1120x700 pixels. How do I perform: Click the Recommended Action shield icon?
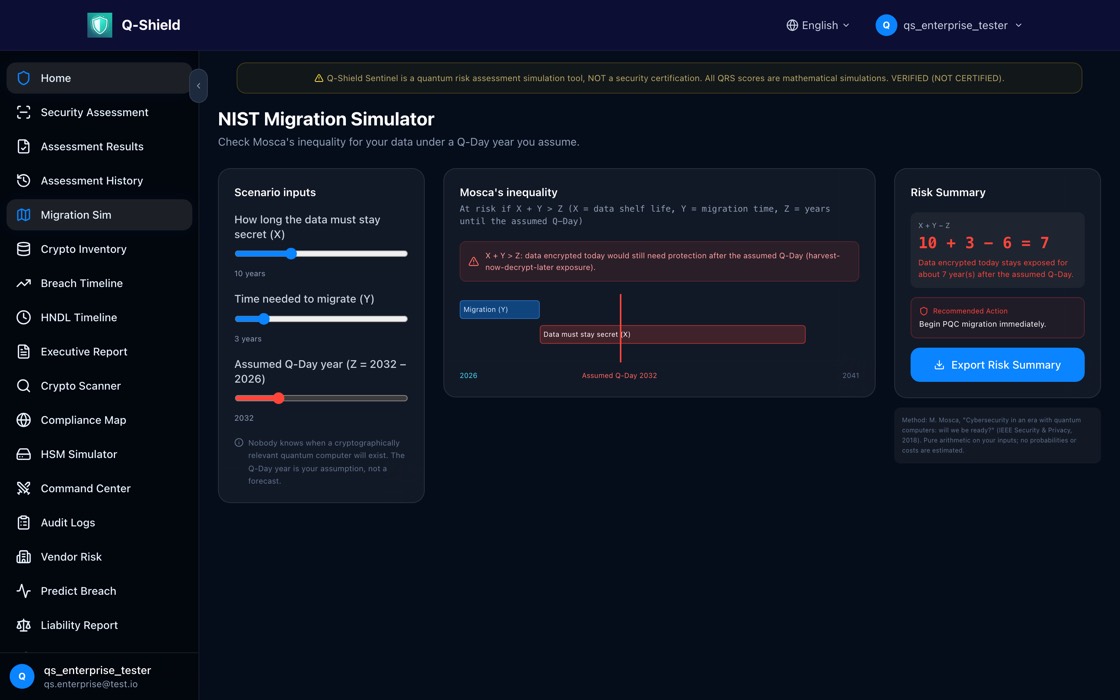pos(924,311)
